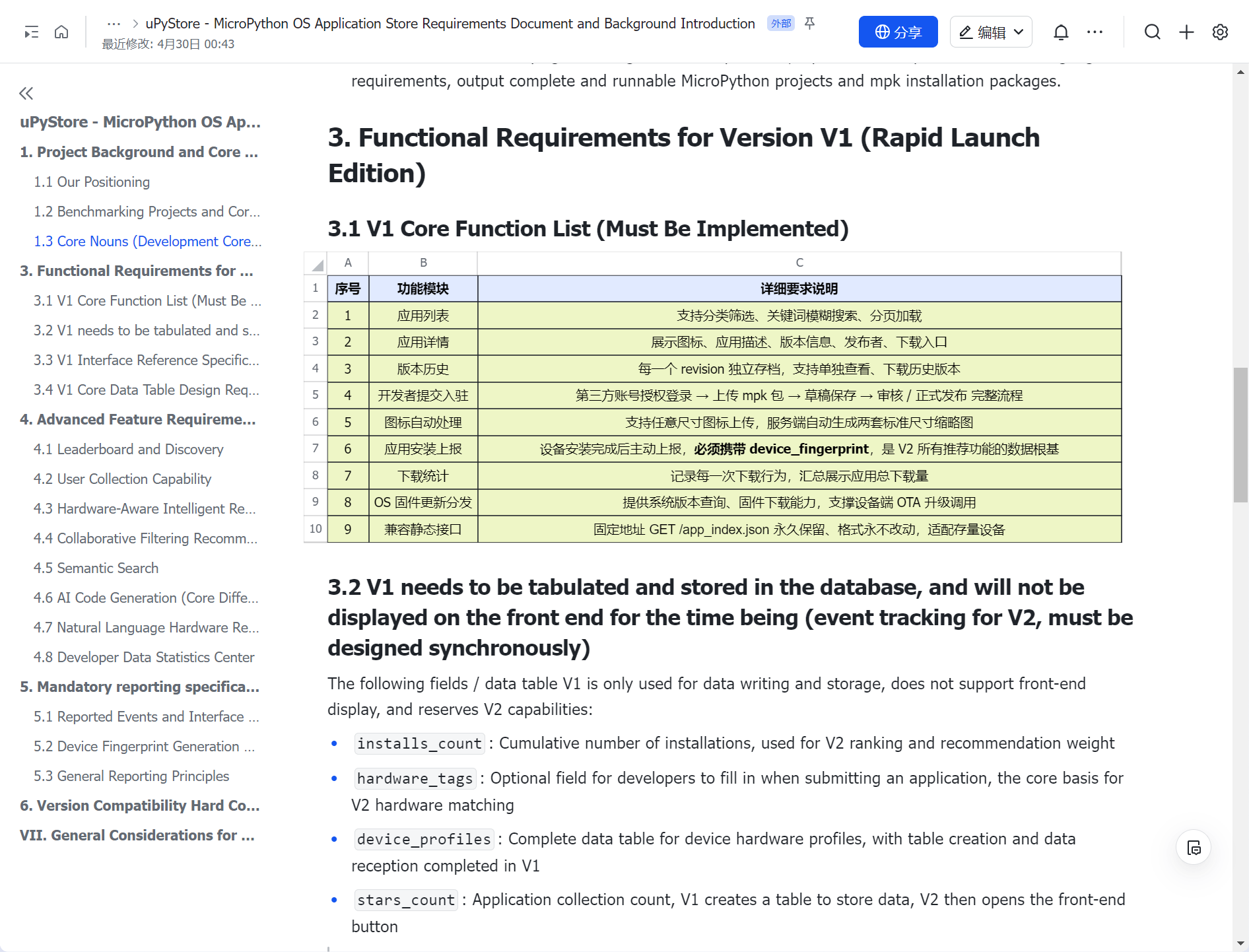
Task: Navigate to 4.6 AI Code Generation
Action: click(x=146, y=597)
